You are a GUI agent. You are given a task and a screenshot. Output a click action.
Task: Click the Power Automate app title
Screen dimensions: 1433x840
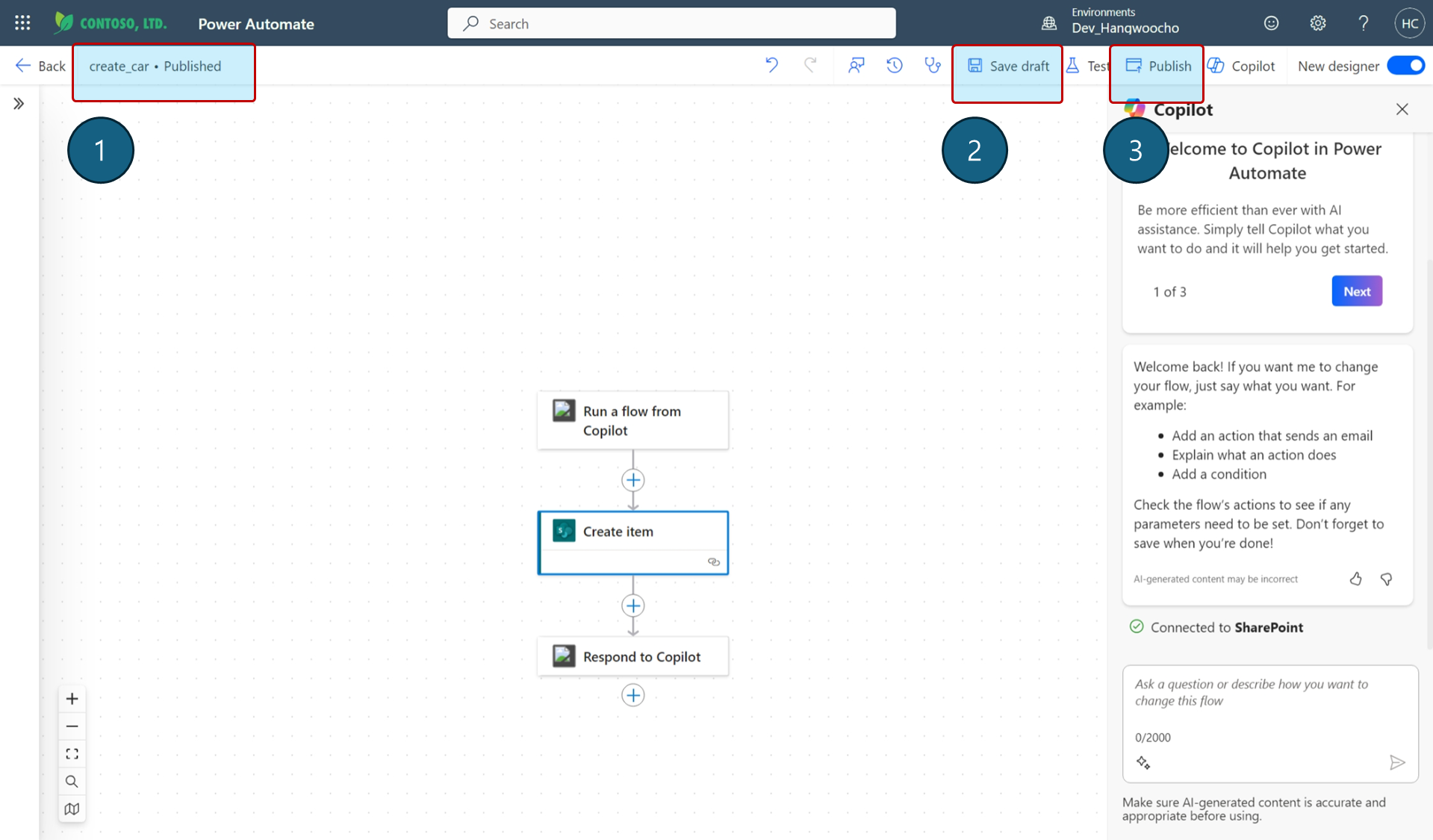point(256,24)
